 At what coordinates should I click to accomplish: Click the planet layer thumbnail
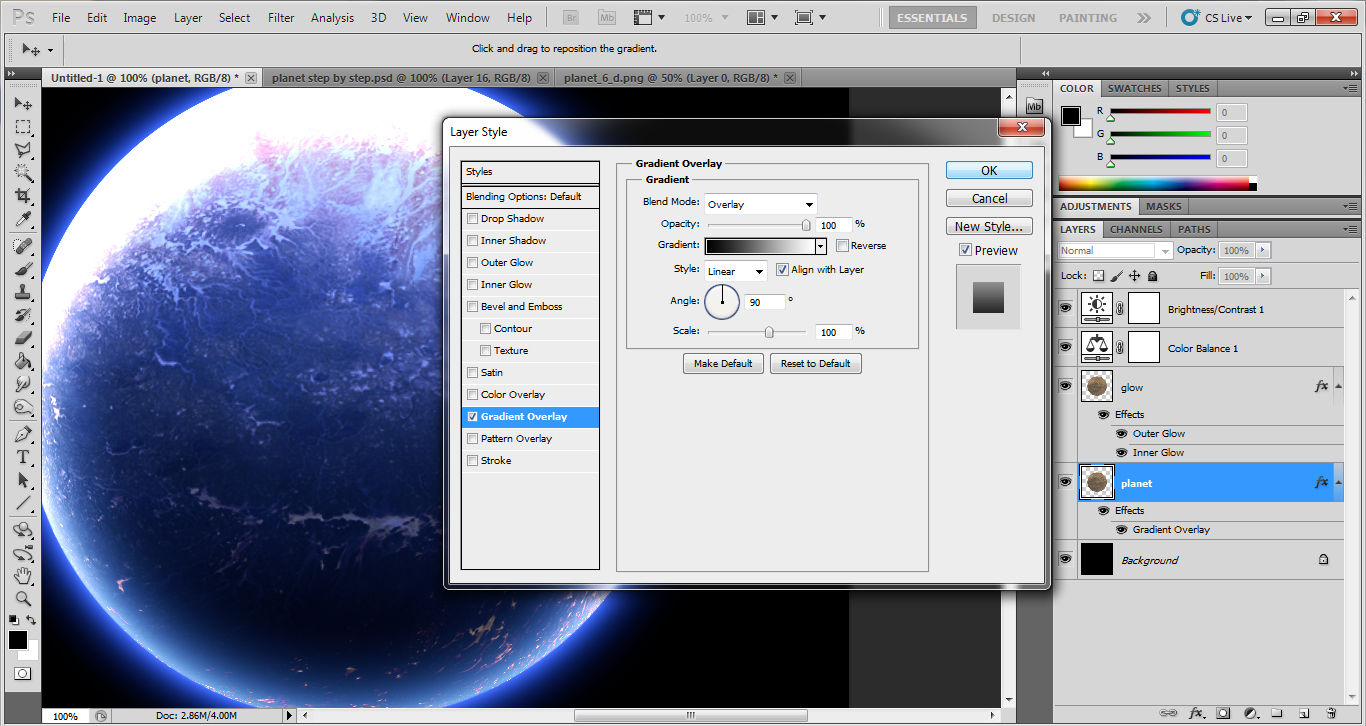point(1097,482)
